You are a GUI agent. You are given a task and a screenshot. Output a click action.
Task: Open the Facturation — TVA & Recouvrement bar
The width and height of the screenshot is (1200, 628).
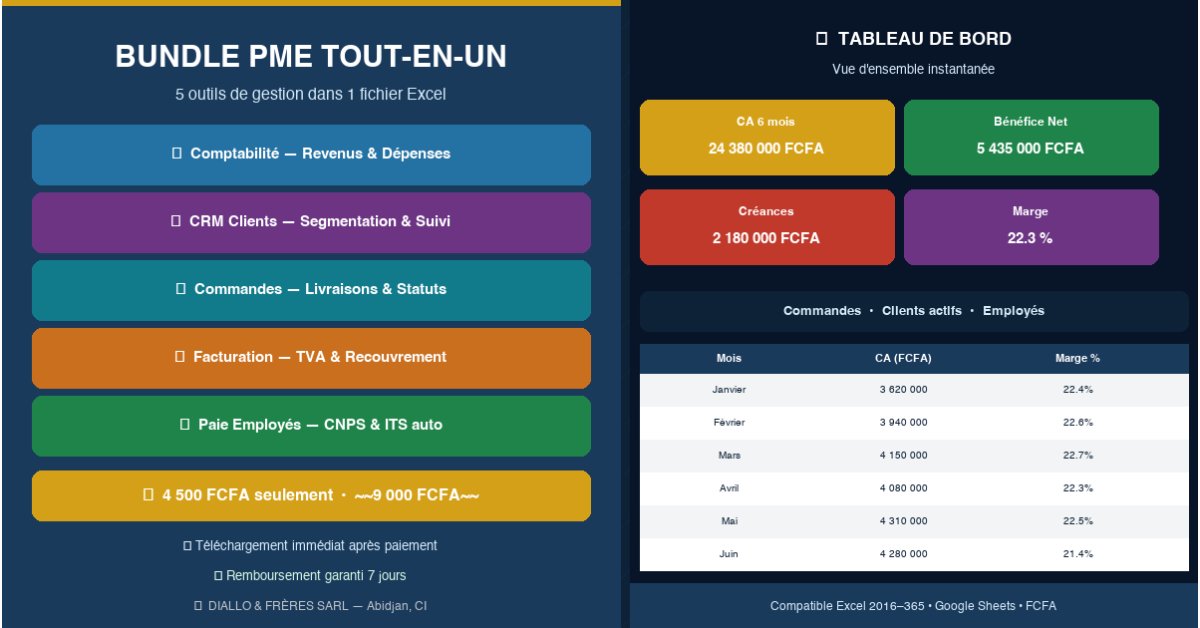click(311, 358)
